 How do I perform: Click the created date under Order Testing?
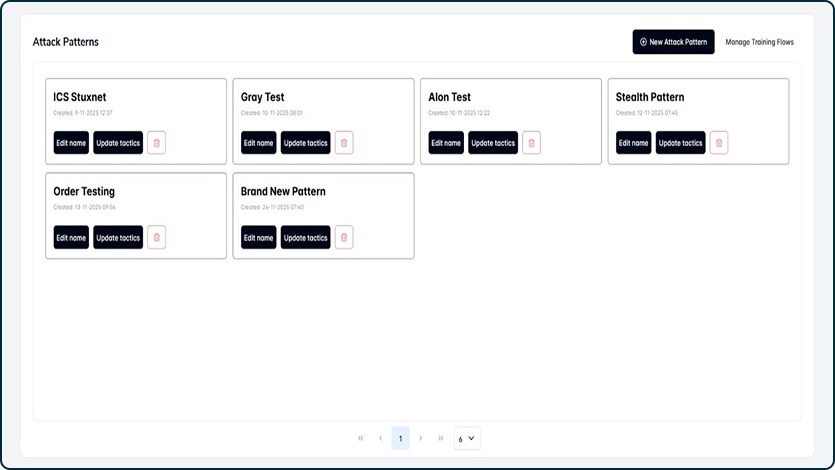[x=84, y=207]
